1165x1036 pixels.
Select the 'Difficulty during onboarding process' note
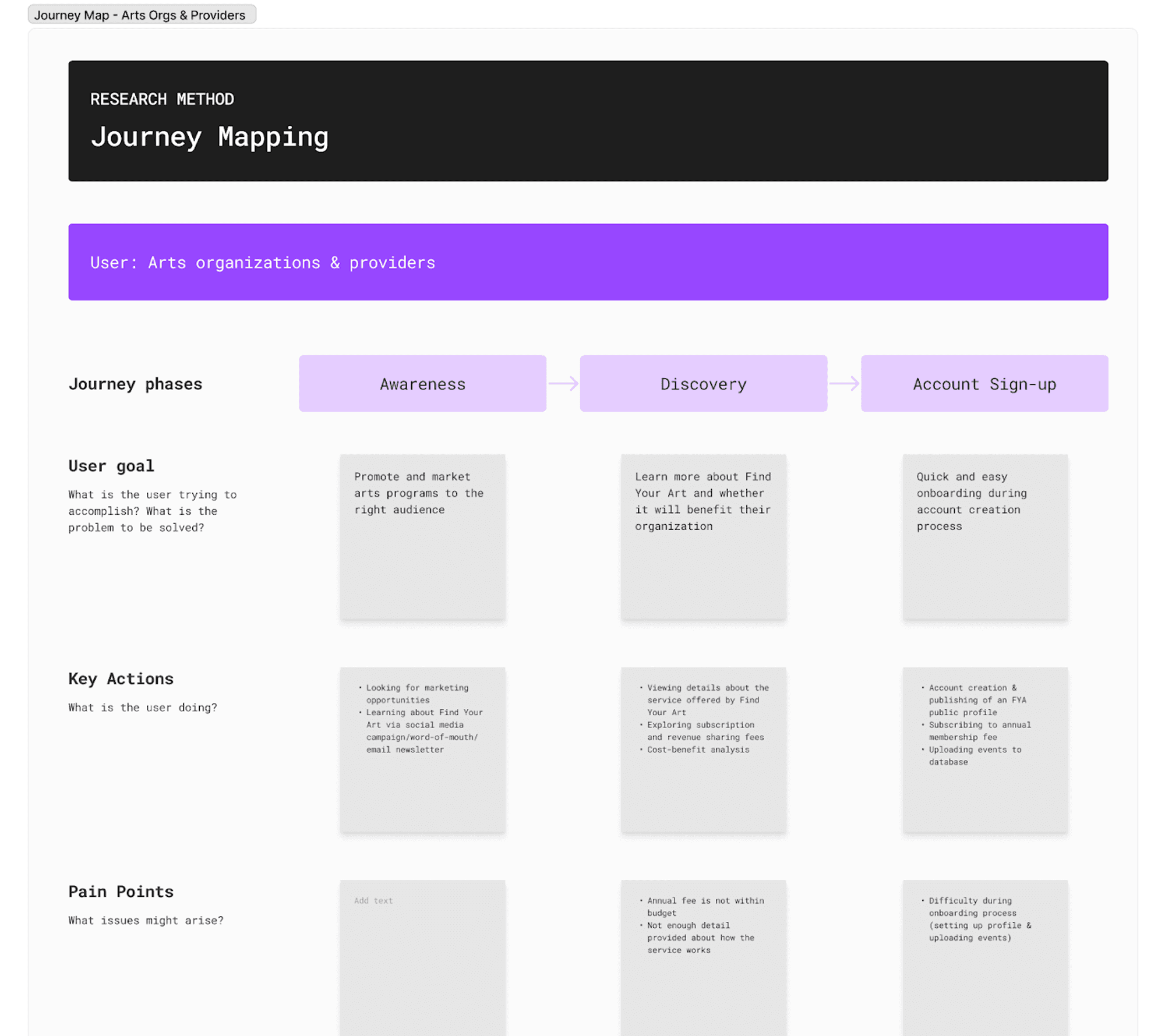point(984,955)
